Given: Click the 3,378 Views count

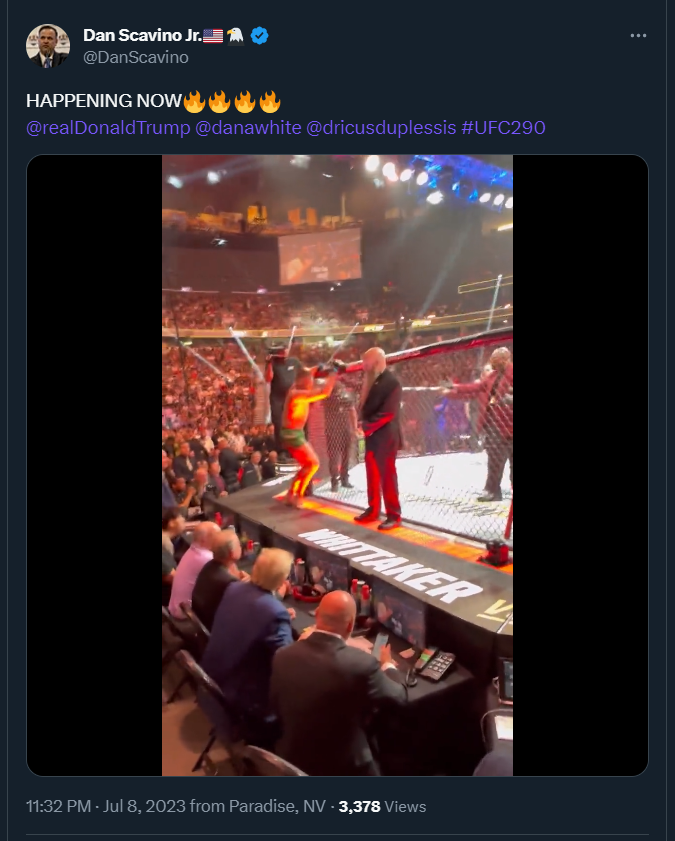Looking at the screenshot, I should pyautogui.click(x=382, y=806).
